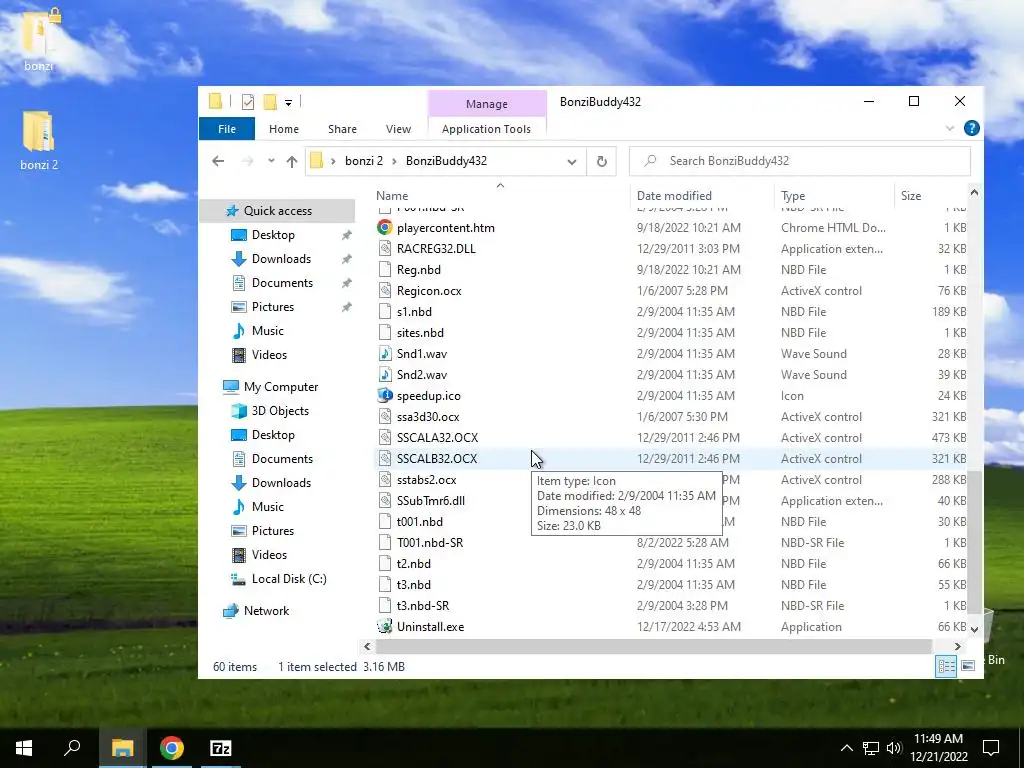1024x768 pixels.
Task: Open Explorer help icon
Action: pos(971,128)
